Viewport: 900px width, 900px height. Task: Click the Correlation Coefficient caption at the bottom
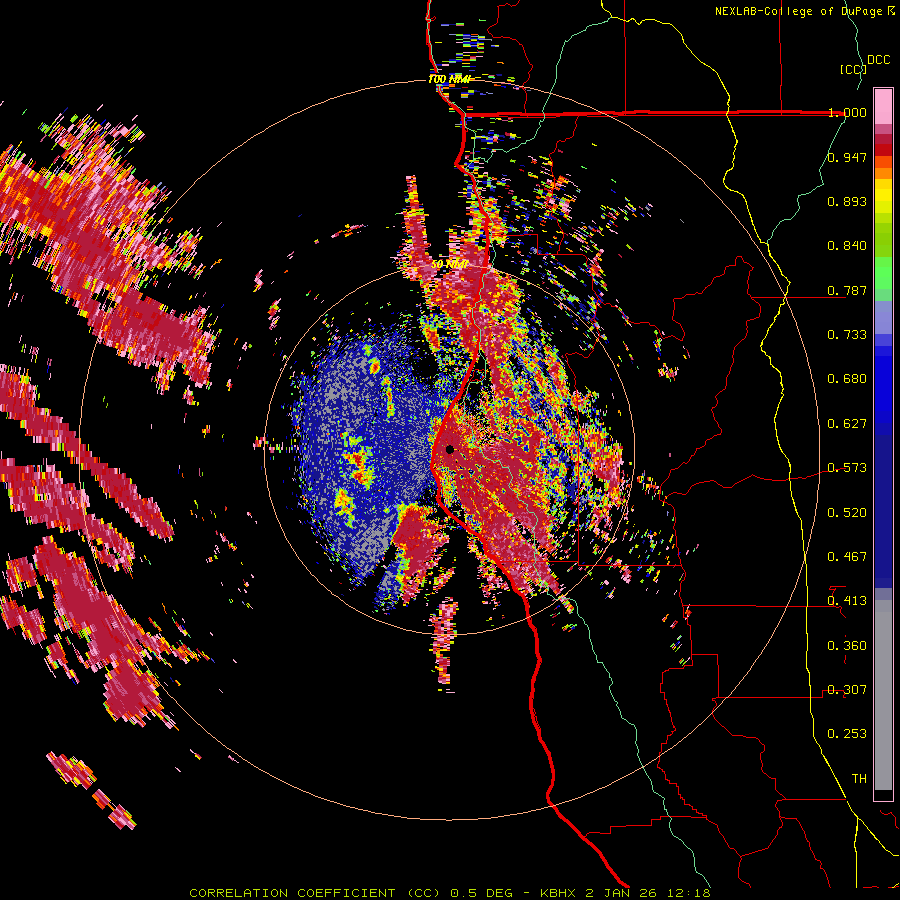pos(449,893)
